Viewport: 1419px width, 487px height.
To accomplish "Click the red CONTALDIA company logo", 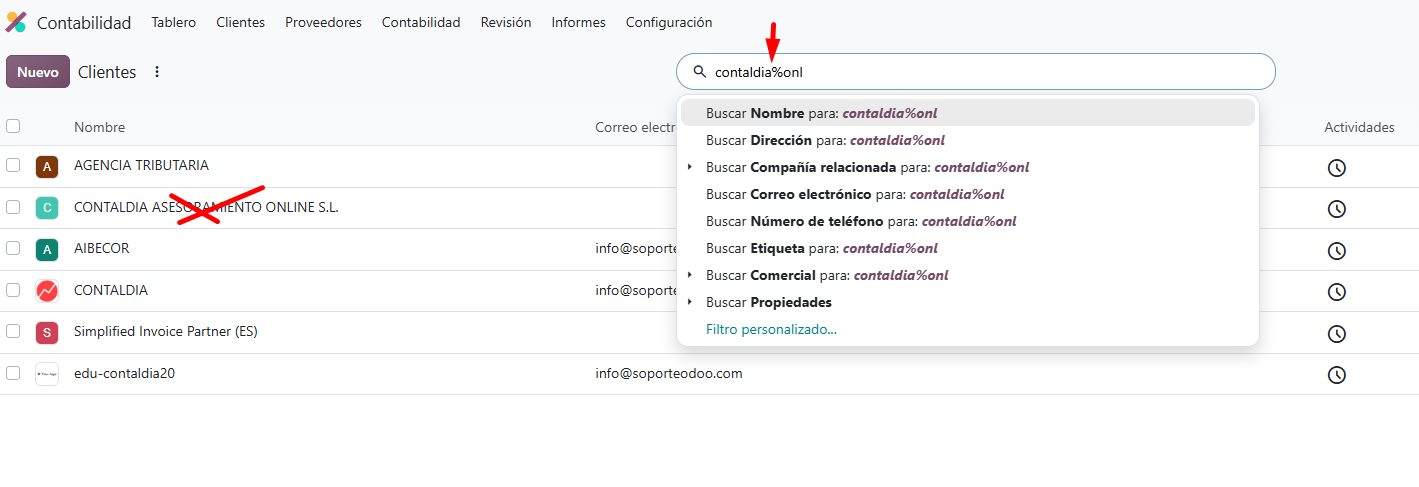I will [46, 291].
